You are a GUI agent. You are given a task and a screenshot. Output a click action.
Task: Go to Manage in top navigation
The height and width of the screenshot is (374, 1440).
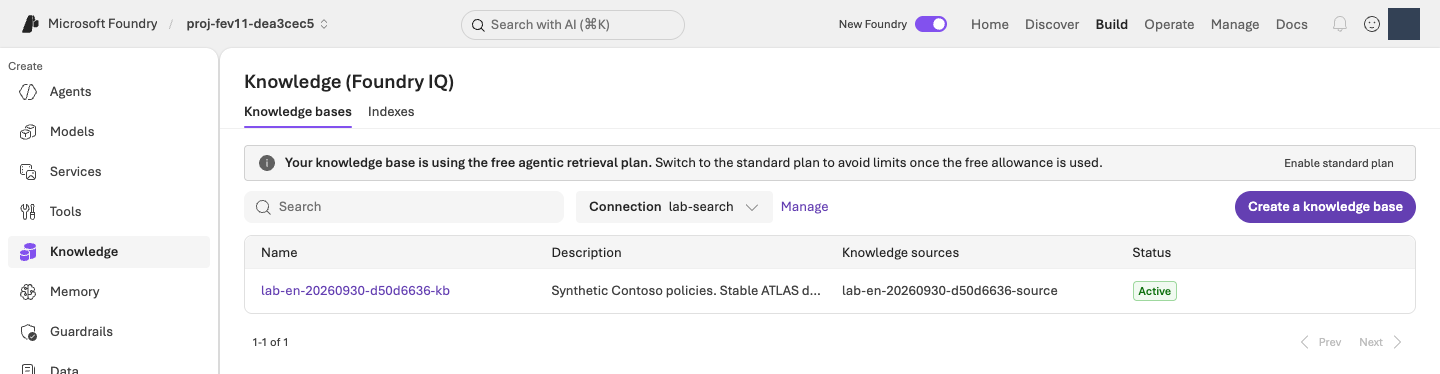pyautogui.click(x=1235, y=24)
